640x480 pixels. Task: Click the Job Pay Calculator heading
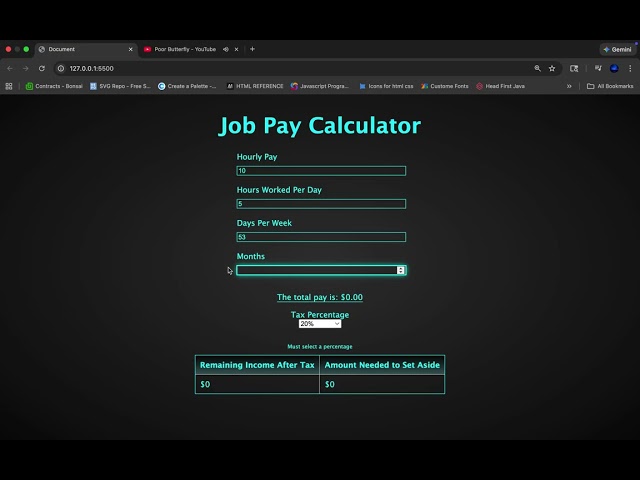[320, 125]
